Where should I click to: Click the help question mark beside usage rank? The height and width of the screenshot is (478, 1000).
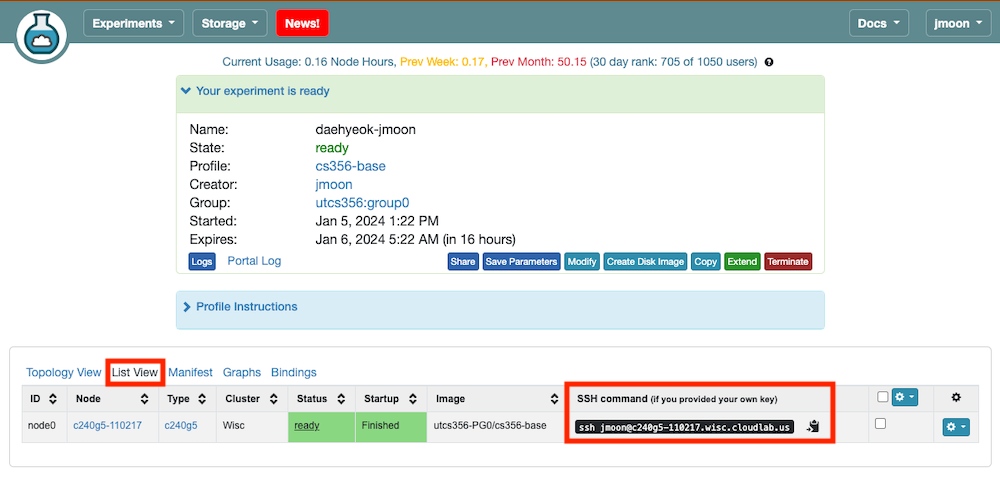pos(769,62)
